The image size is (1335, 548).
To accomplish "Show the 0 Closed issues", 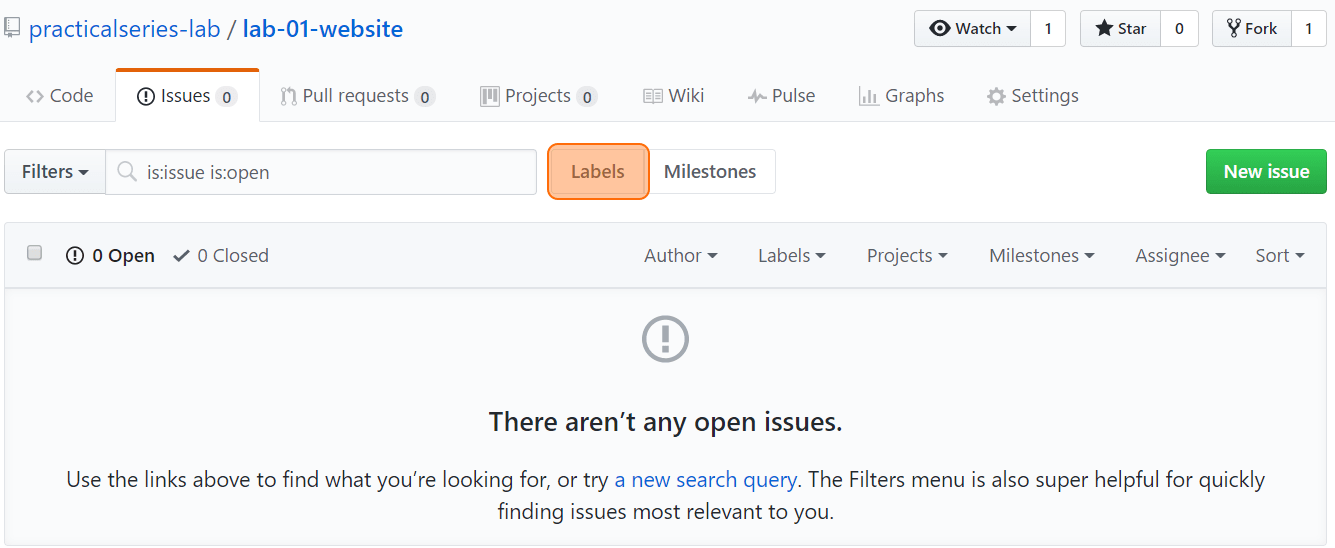I will (x=221, y=256).
